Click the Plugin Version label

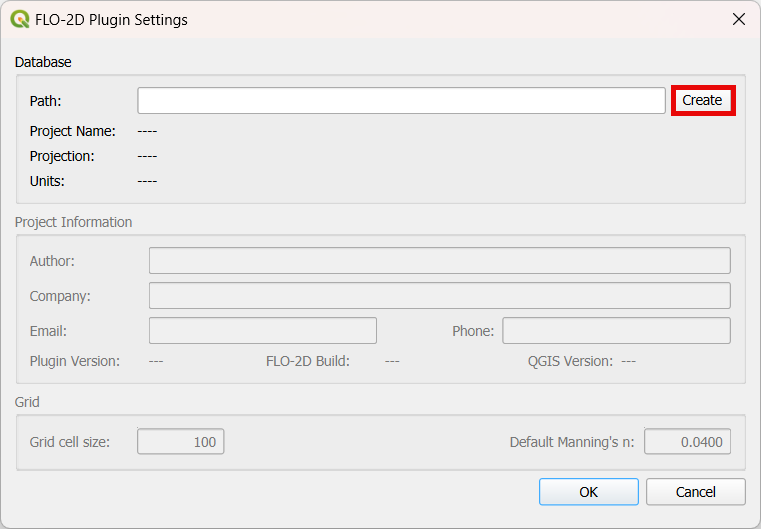pyautogui.click(x=75, y=361)
